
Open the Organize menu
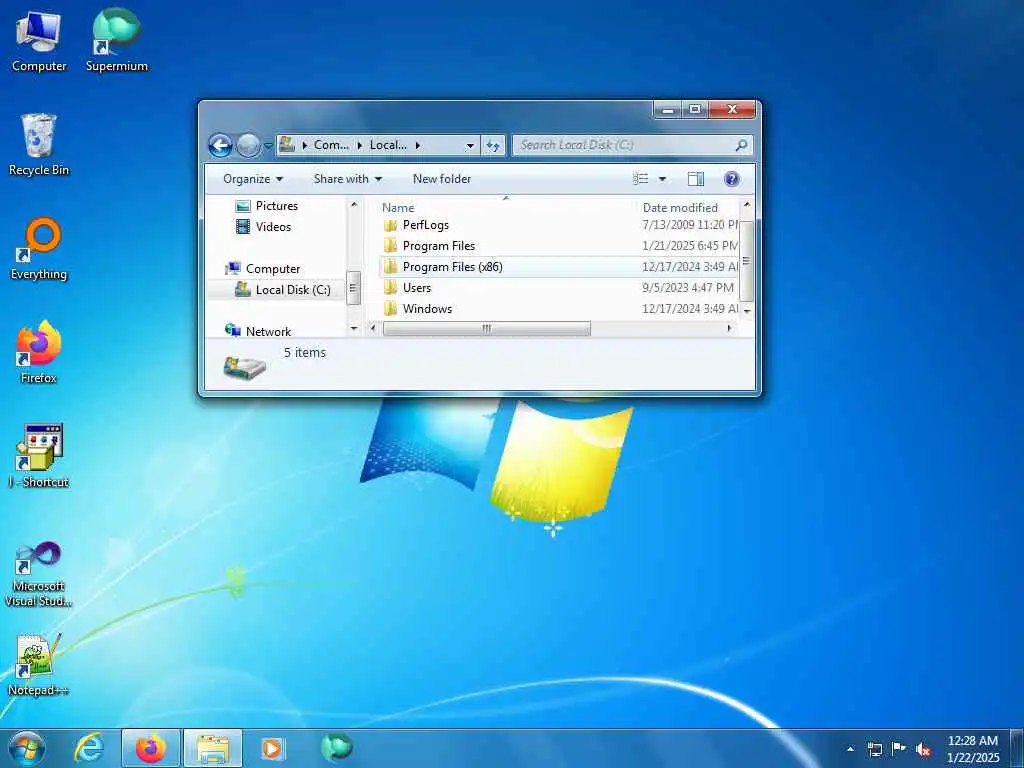point(253,179)
